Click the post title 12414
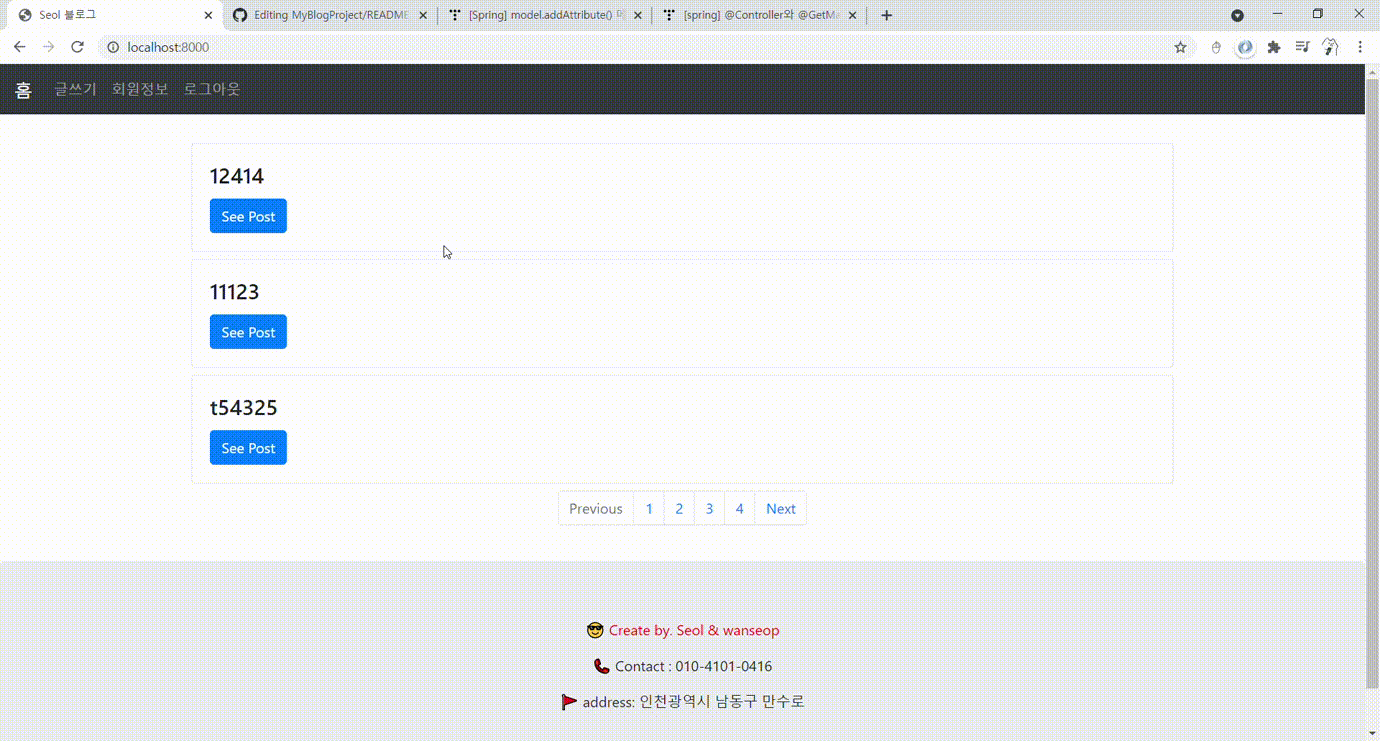This screenshot has width=1380, height=741. [x=237, y=176]
